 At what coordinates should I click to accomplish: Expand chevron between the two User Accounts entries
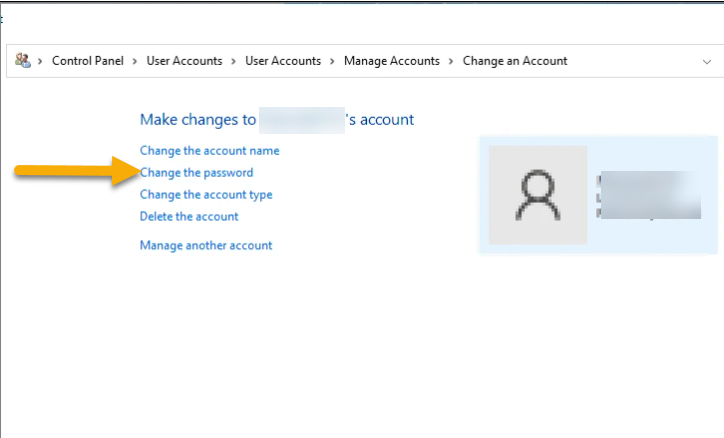coord(234,61)
